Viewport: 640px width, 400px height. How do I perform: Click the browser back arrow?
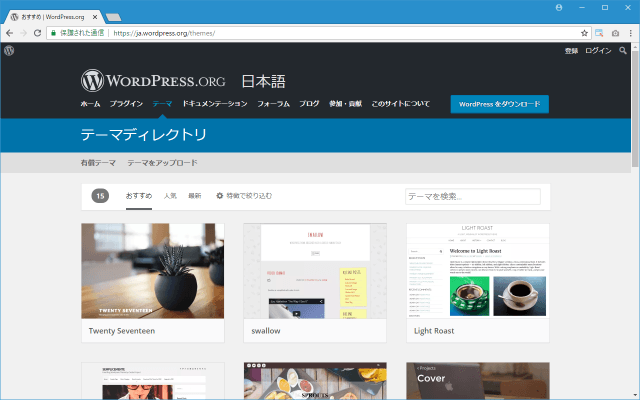tap(10, 33)
